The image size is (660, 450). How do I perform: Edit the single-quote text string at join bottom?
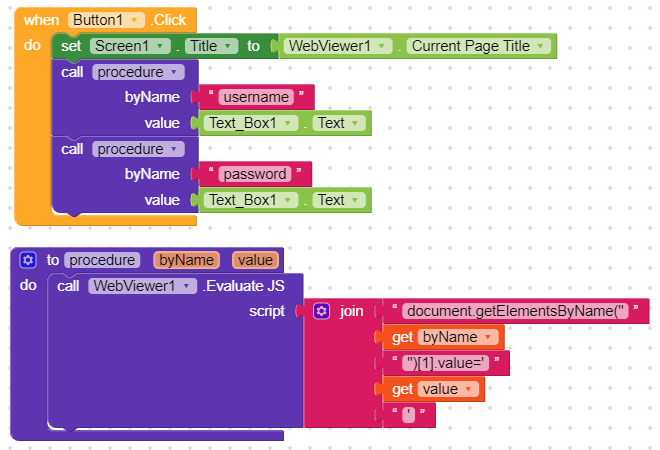(x=408, y=415)
